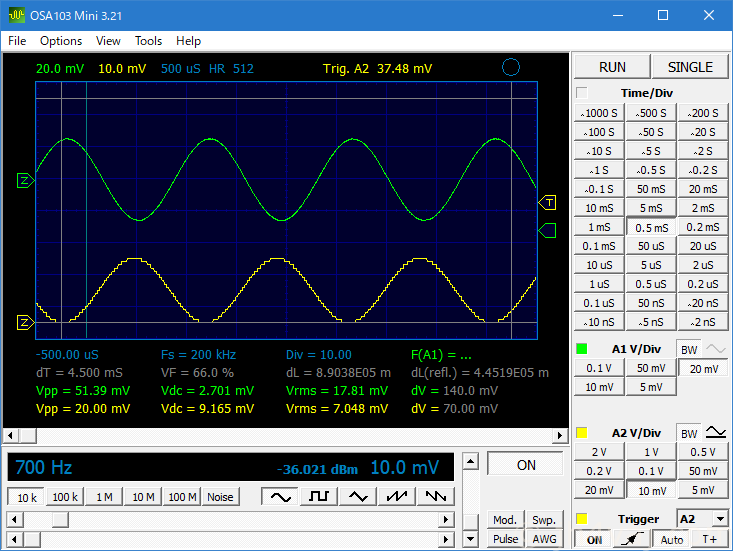Enable the Mod. modulation button
Image resolution: width=733 pixels, height=551 pixels.
(504, 520)
